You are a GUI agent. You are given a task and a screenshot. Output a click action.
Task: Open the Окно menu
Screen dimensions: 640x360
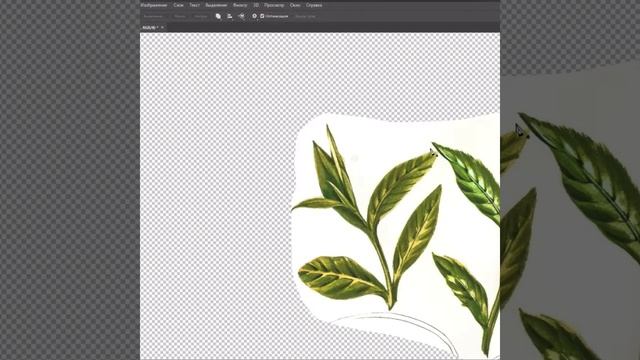295,5
